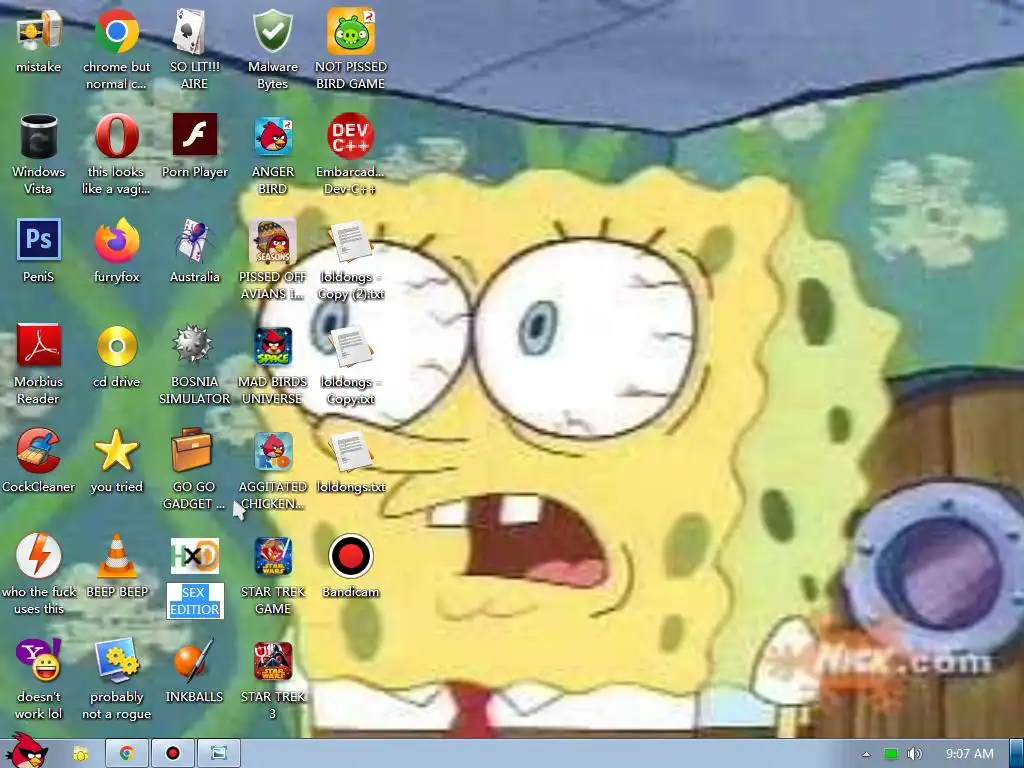Open the briefcase icon 'GO GO GADGET'
The height and width of the screenshot is (768, 1024).
point(194,469)
